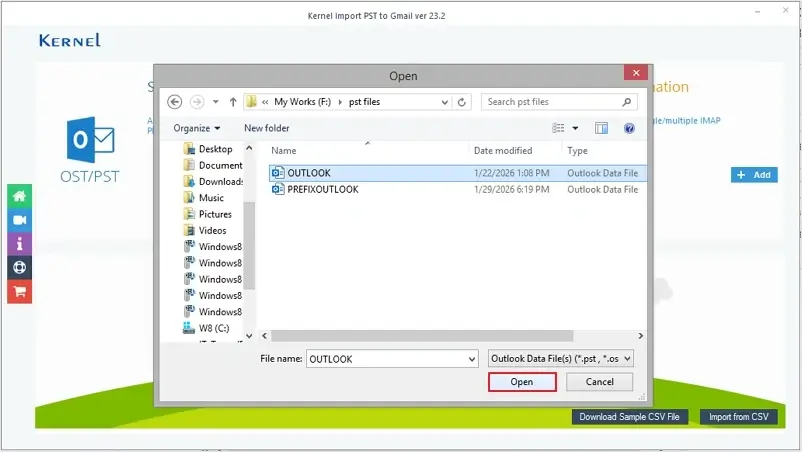Click My Works (F:) path segment
802x452 pixels.
coord(302,102)
